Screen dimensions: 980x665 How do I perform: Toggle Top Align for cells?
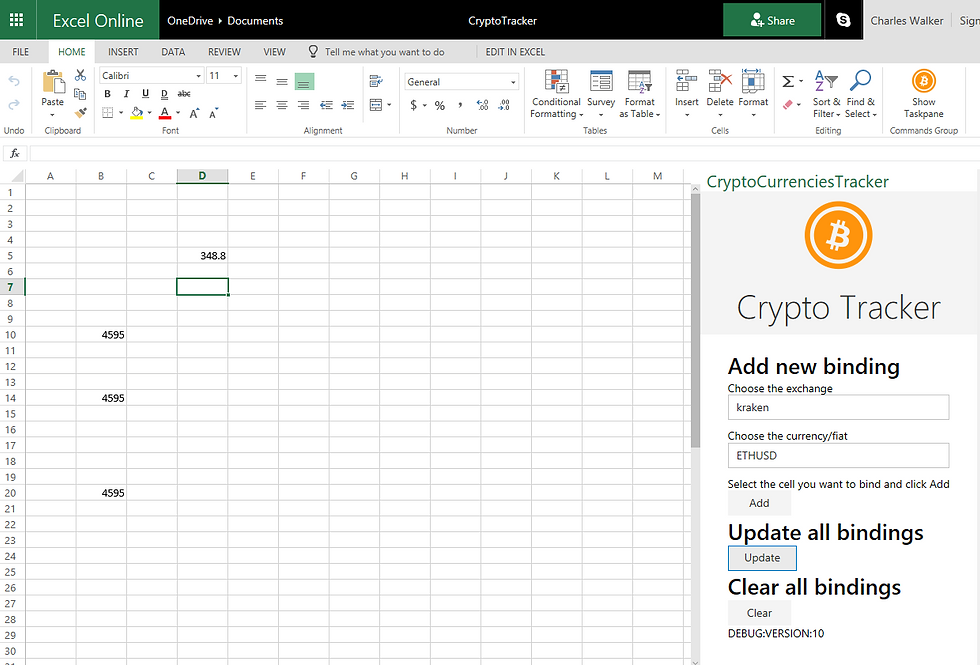[x=261, y=79]
